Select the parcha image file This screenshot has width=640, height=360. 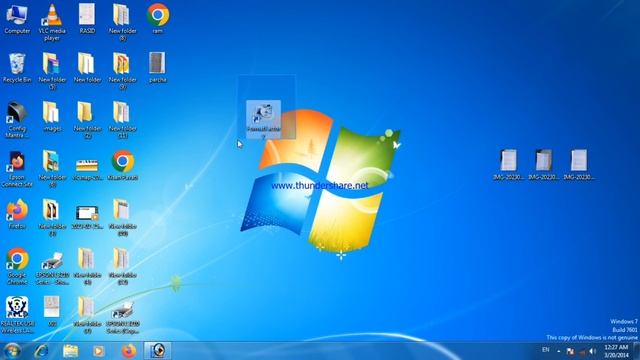click(x=158, y=68)
